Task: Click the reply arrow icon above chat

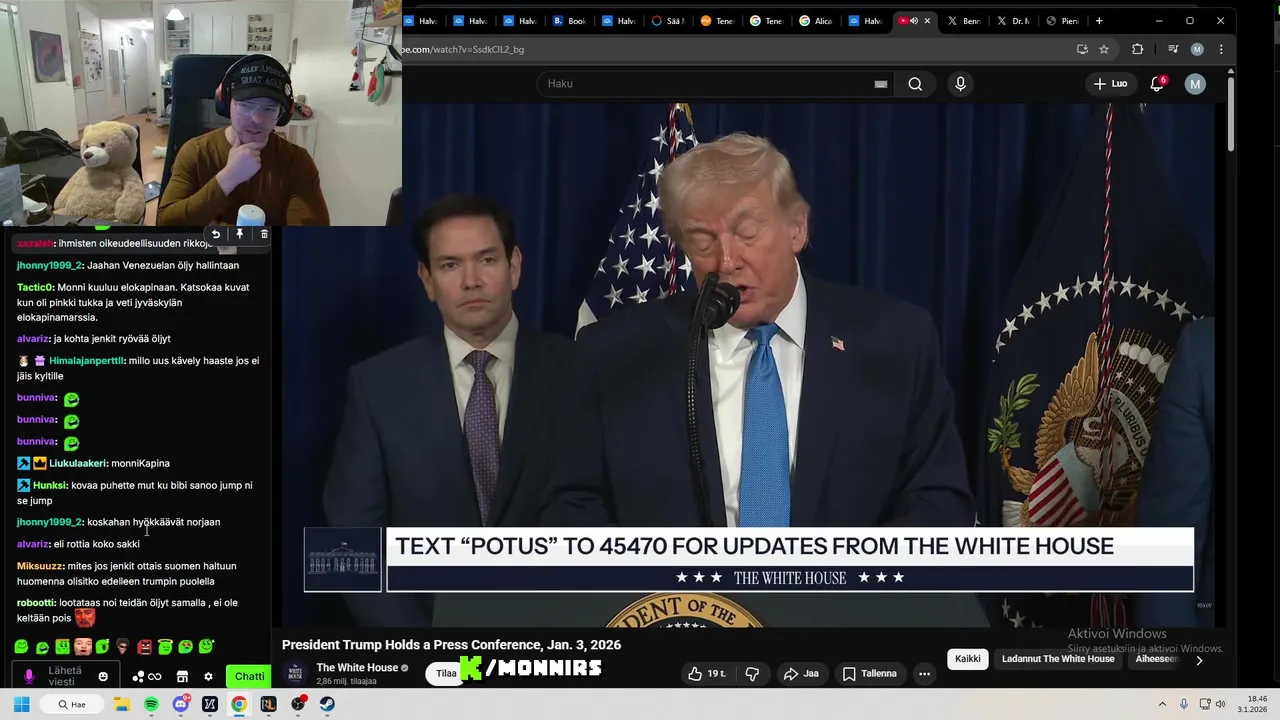Action: click(216, 234)
